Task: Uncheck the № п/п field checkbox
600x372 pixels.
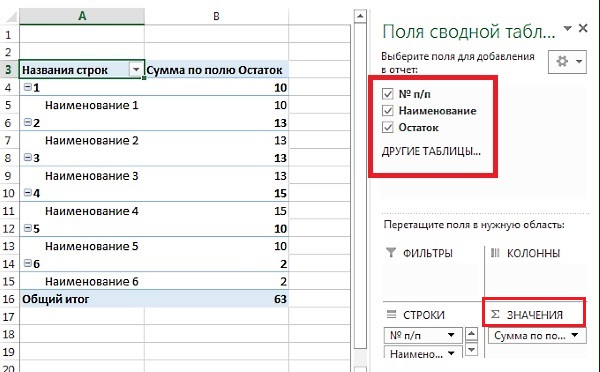Action: [388, 94]
